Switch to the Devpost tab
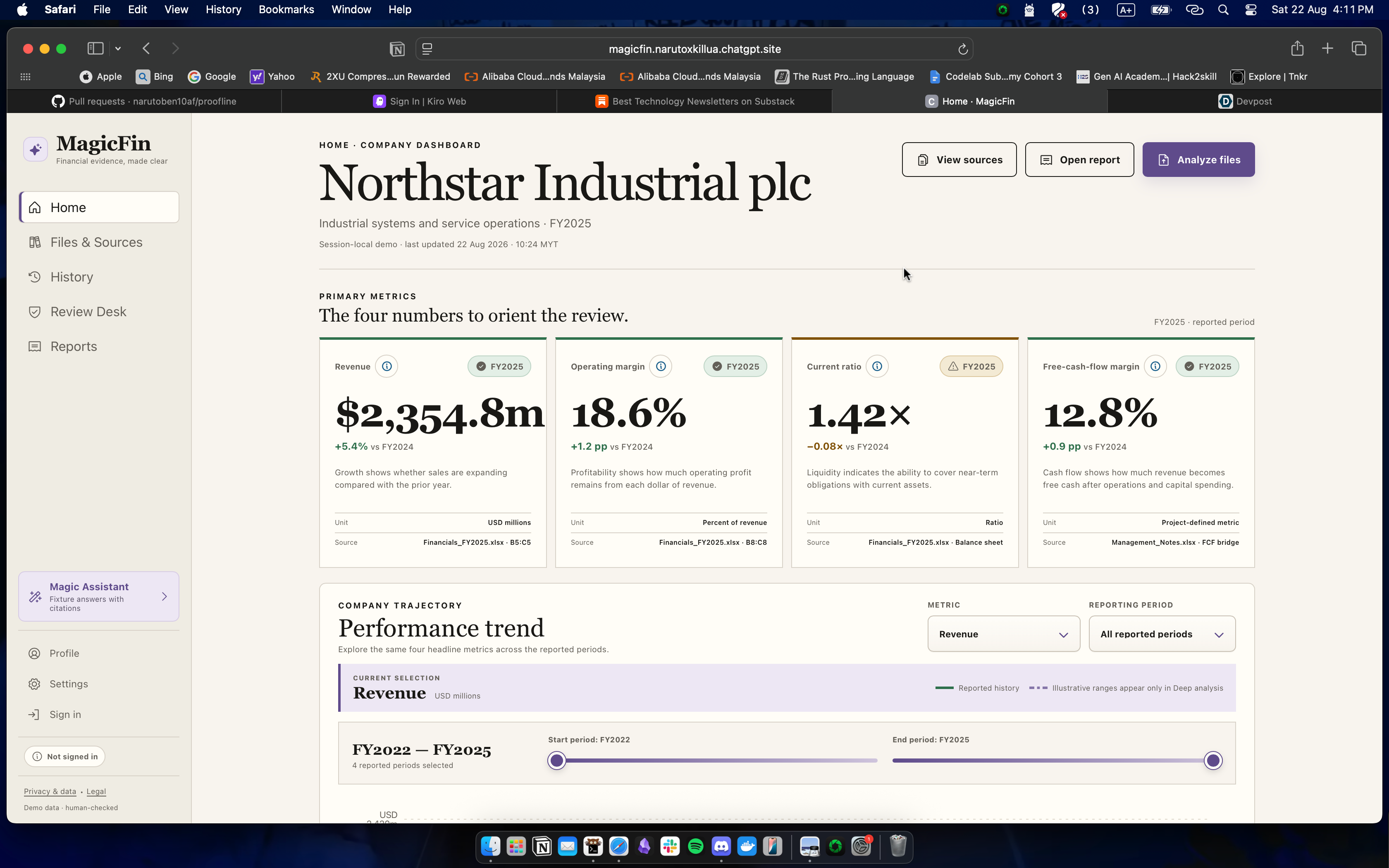The width and height of the screenshot is (1389, 868). [x=1244, y=102]
